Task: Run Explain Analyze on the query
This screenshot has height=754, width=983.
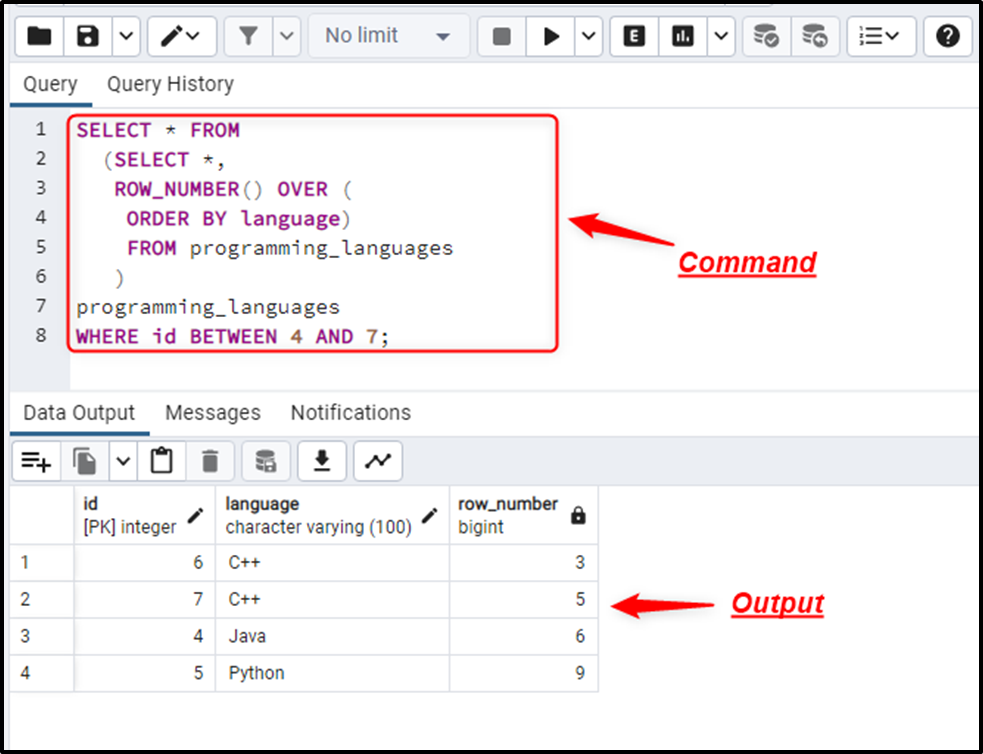Action: tap(681, 36)
